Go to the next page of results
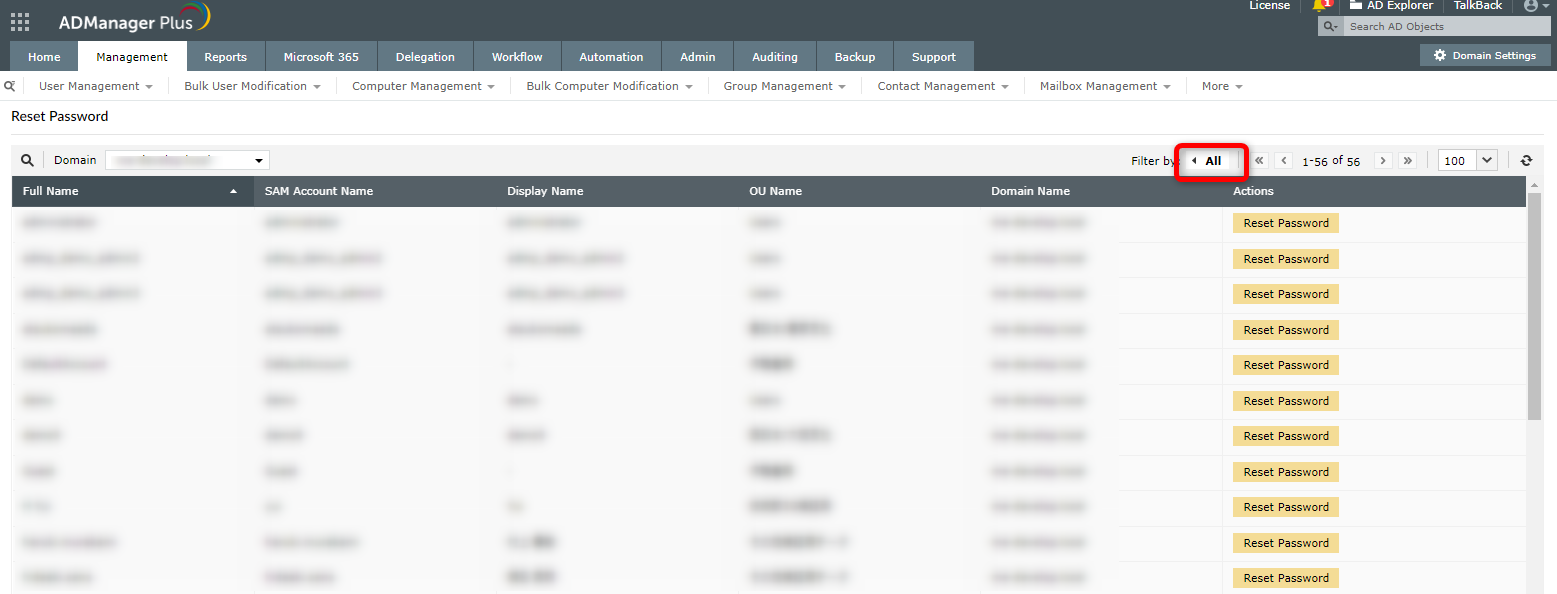The height and width of the screenshot is (594, 1557). point(1384,160)
